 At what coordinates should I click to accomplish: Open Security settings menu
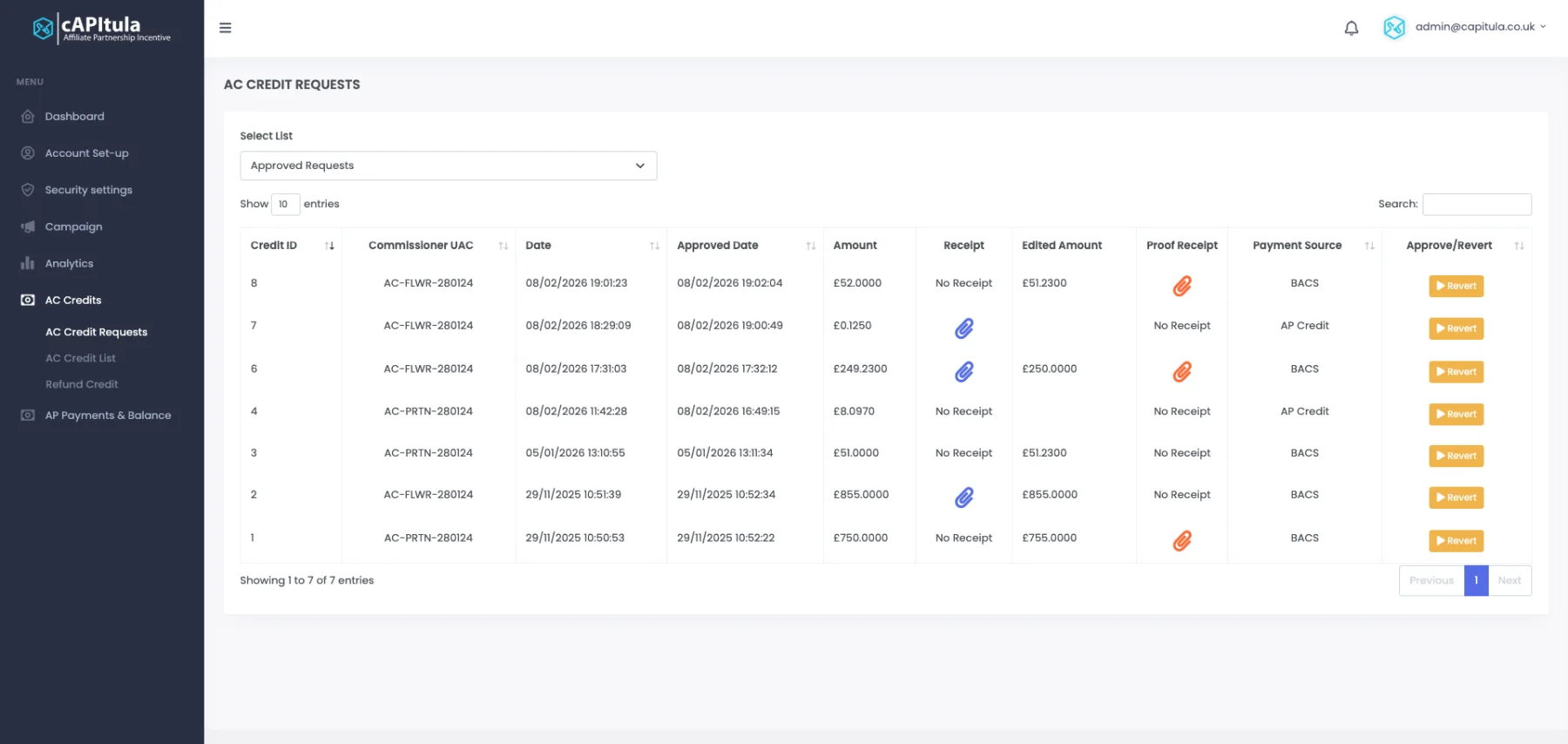[89, 190]
